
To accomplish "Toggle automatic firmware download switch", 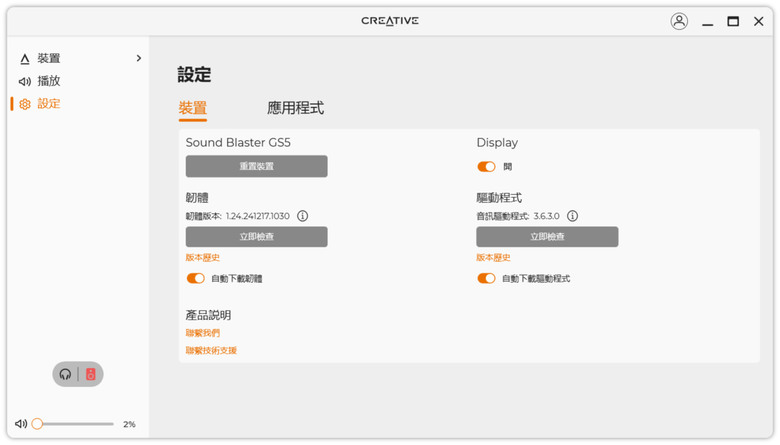I will click(195, 278).
